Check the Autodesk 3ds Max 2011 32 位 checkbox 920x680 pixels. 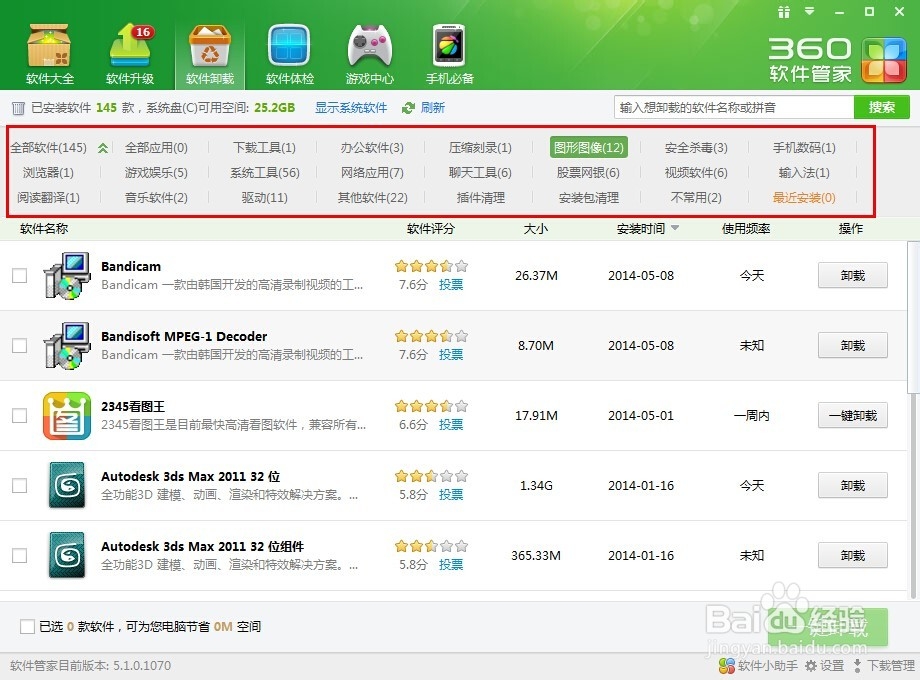[x=19, y=485]
